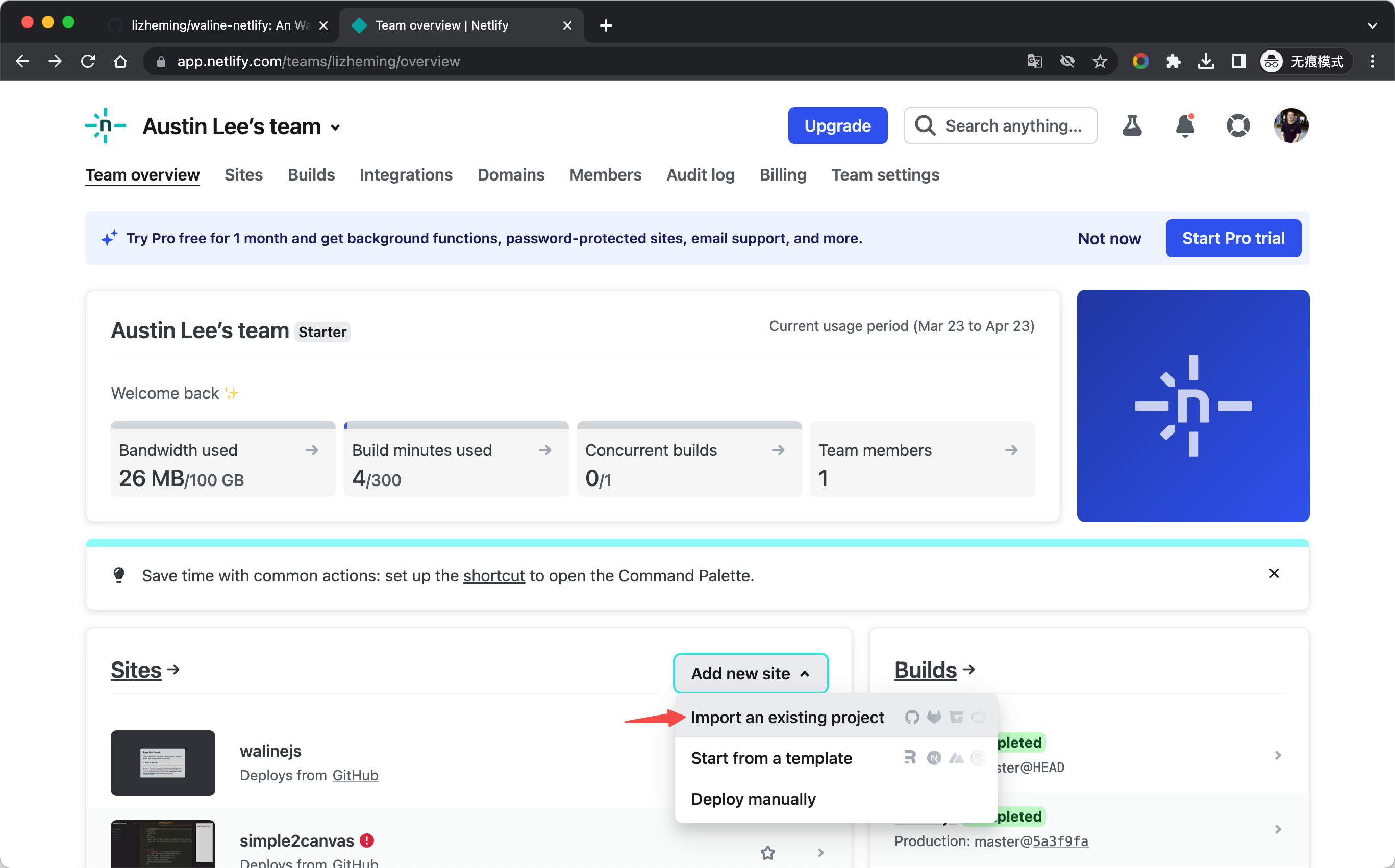Dismiss the Command Palette tip banner
The image size is (1395, 868).
[1274, 573]
